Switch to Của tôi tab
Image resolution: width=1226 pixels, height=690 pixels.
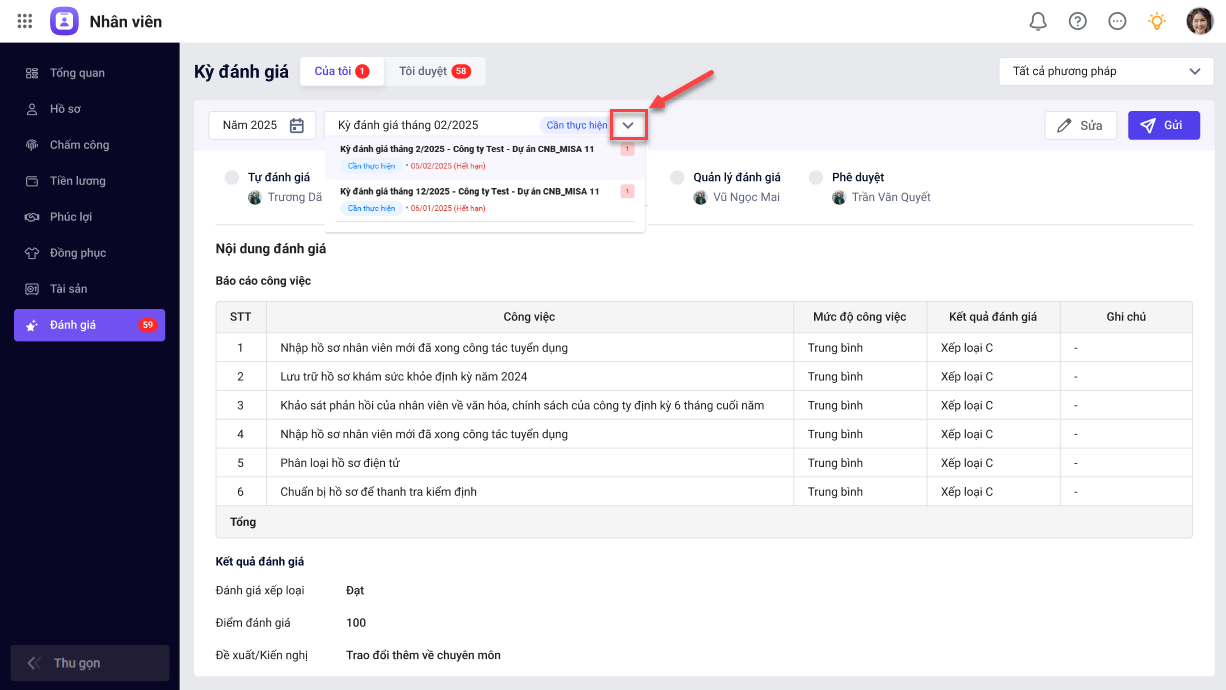click(342, 71)
